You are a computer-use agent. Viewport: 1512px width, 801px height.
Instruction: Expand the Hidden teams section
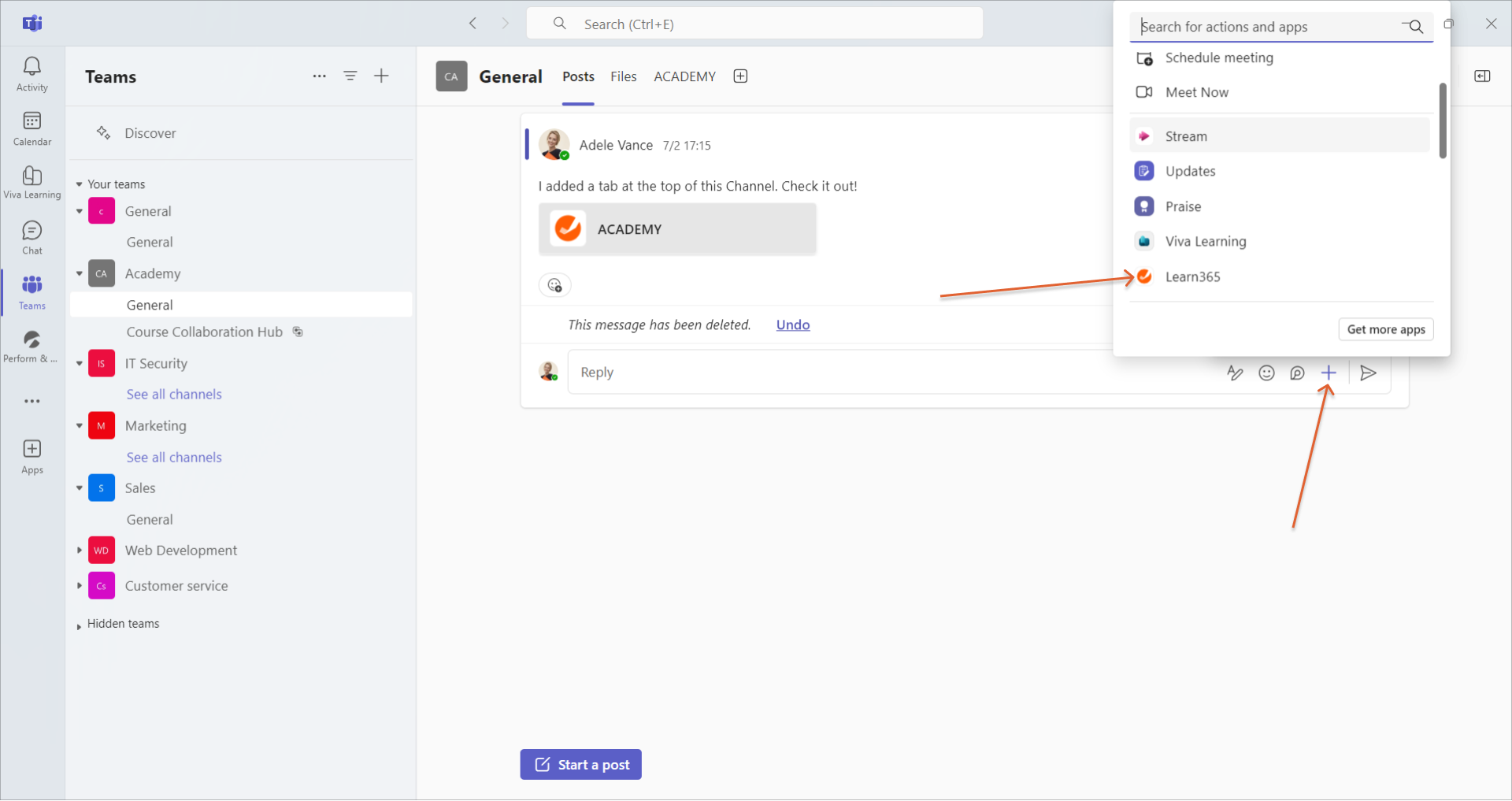pyautogui.click(x=80, y=625)
